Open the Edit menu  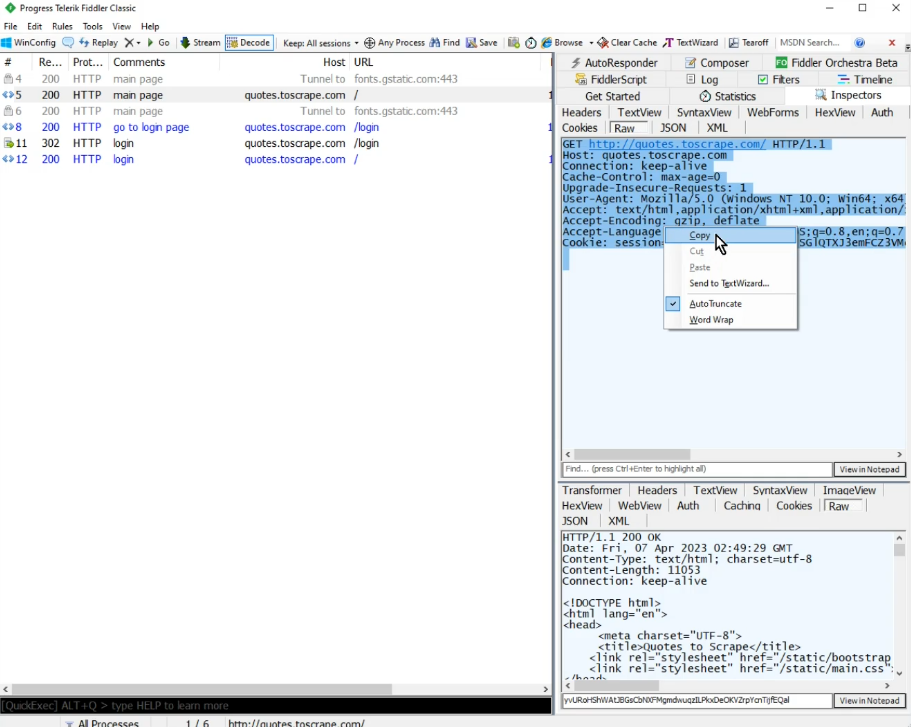(x=34, y=26)
